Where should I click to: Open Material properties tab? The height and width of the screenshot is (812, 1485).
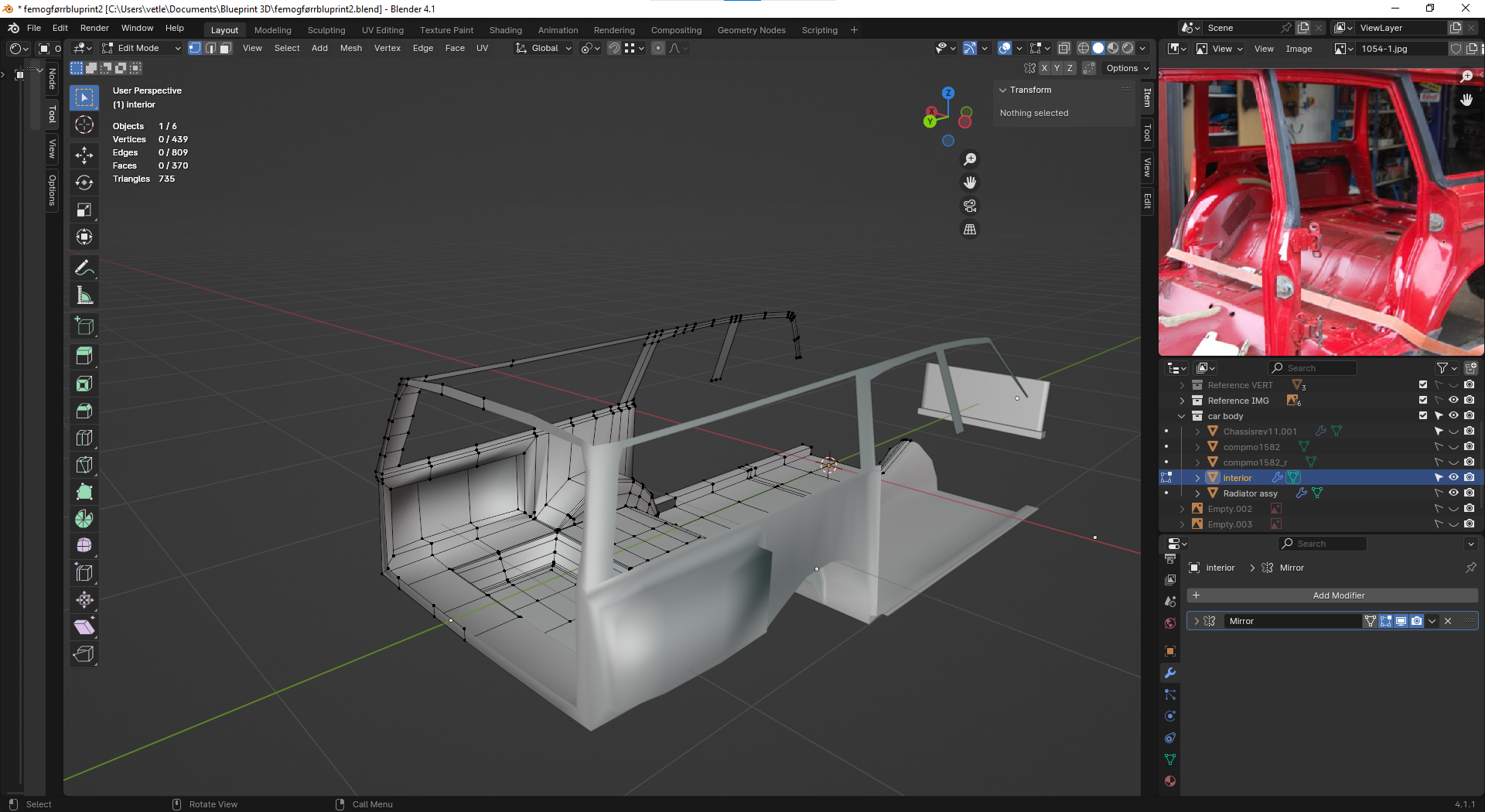click(1170, 781)
